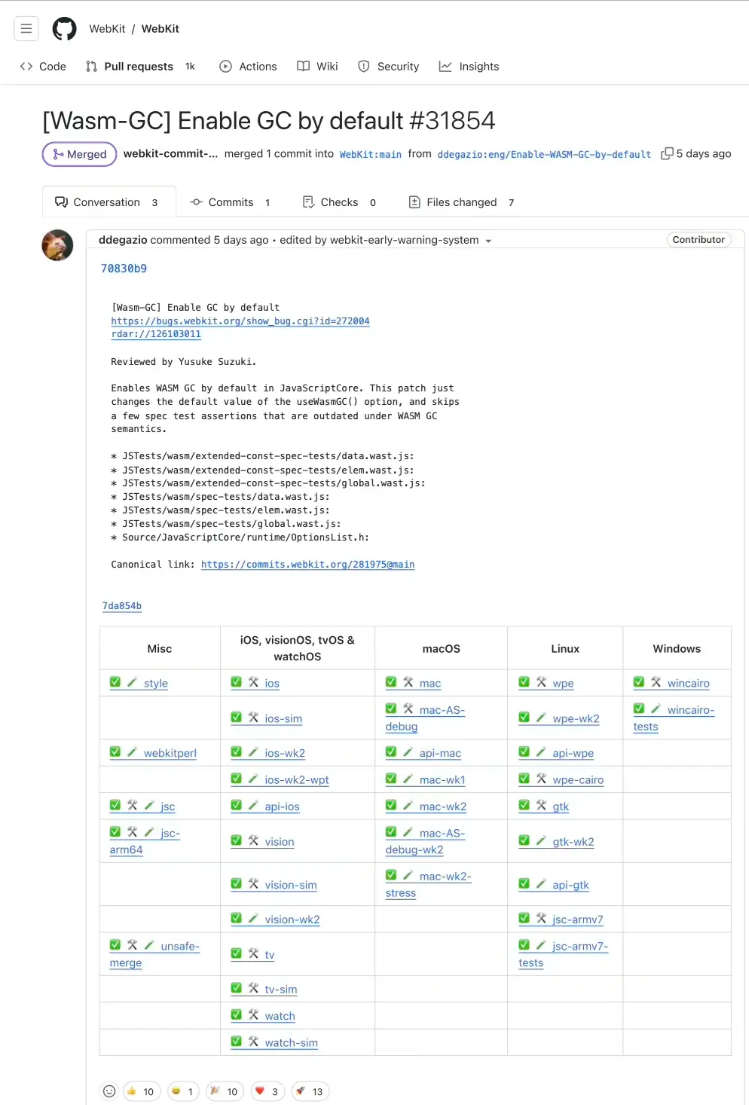Click the tools icon beside jsc-armv7
Image resolution: width=749 pixels, height=1105 pixels.
click(541, 918)
